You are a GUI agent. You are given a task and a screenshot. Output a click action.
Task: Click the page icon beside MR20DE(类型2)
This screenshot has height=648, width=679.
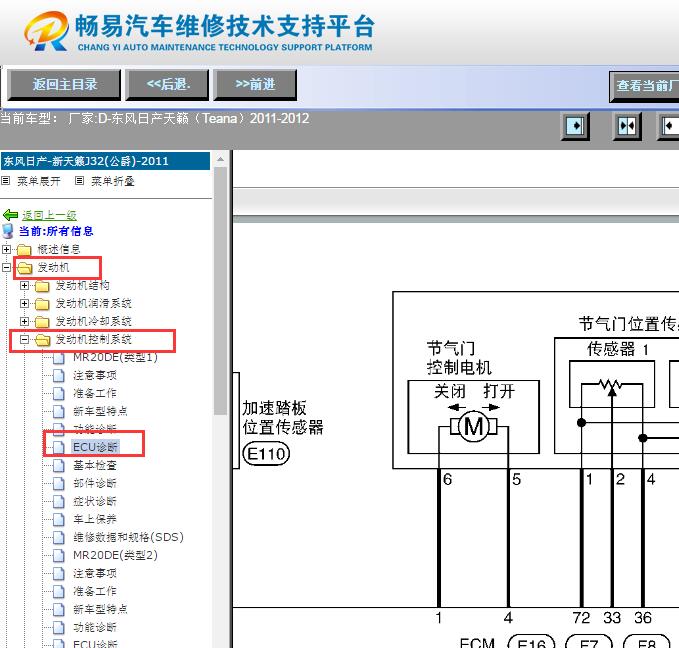click(x=58, y=556)
